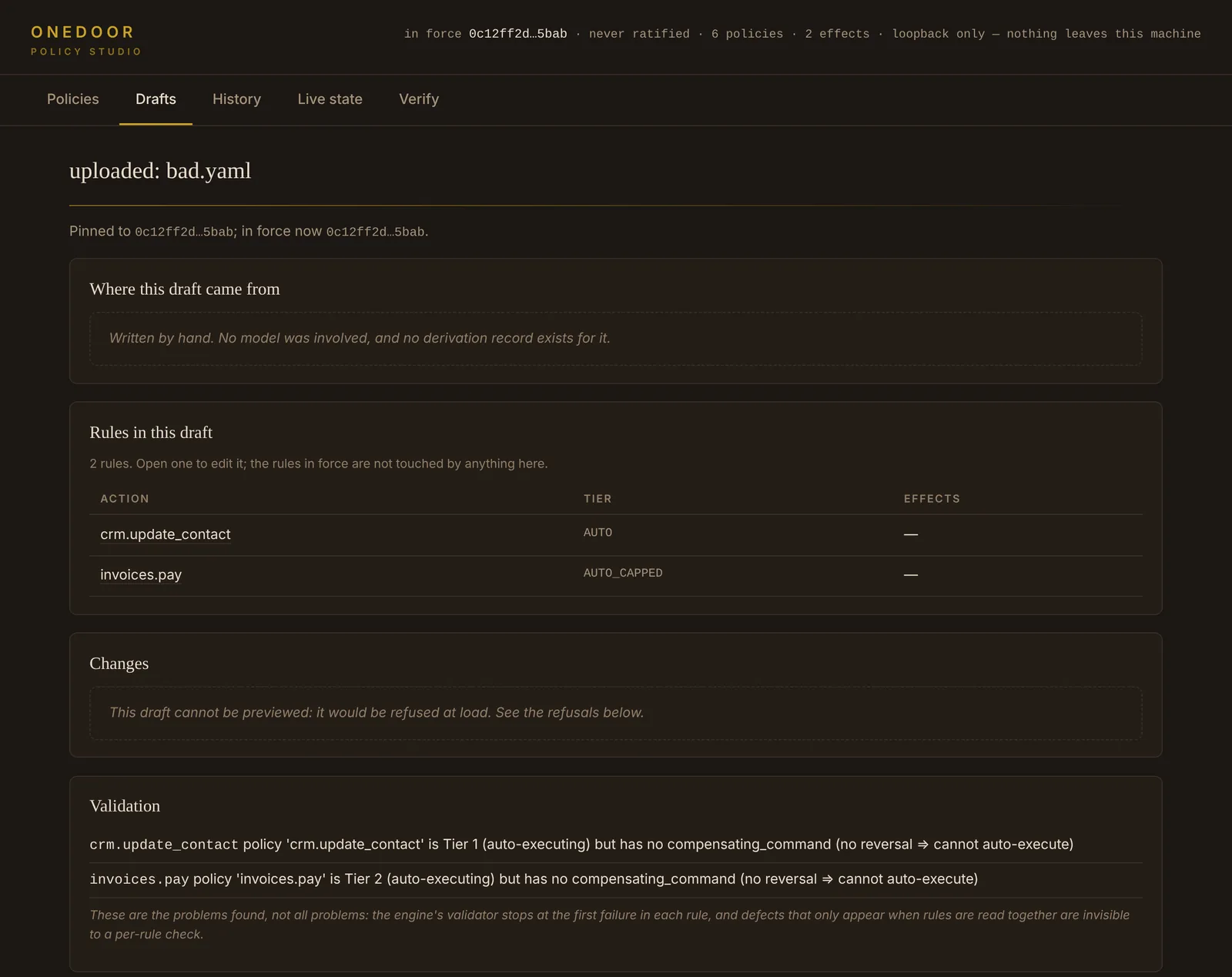The image size is (1232, 977).
Task: Click the Validation section heading
Action: tap(125, 806)
